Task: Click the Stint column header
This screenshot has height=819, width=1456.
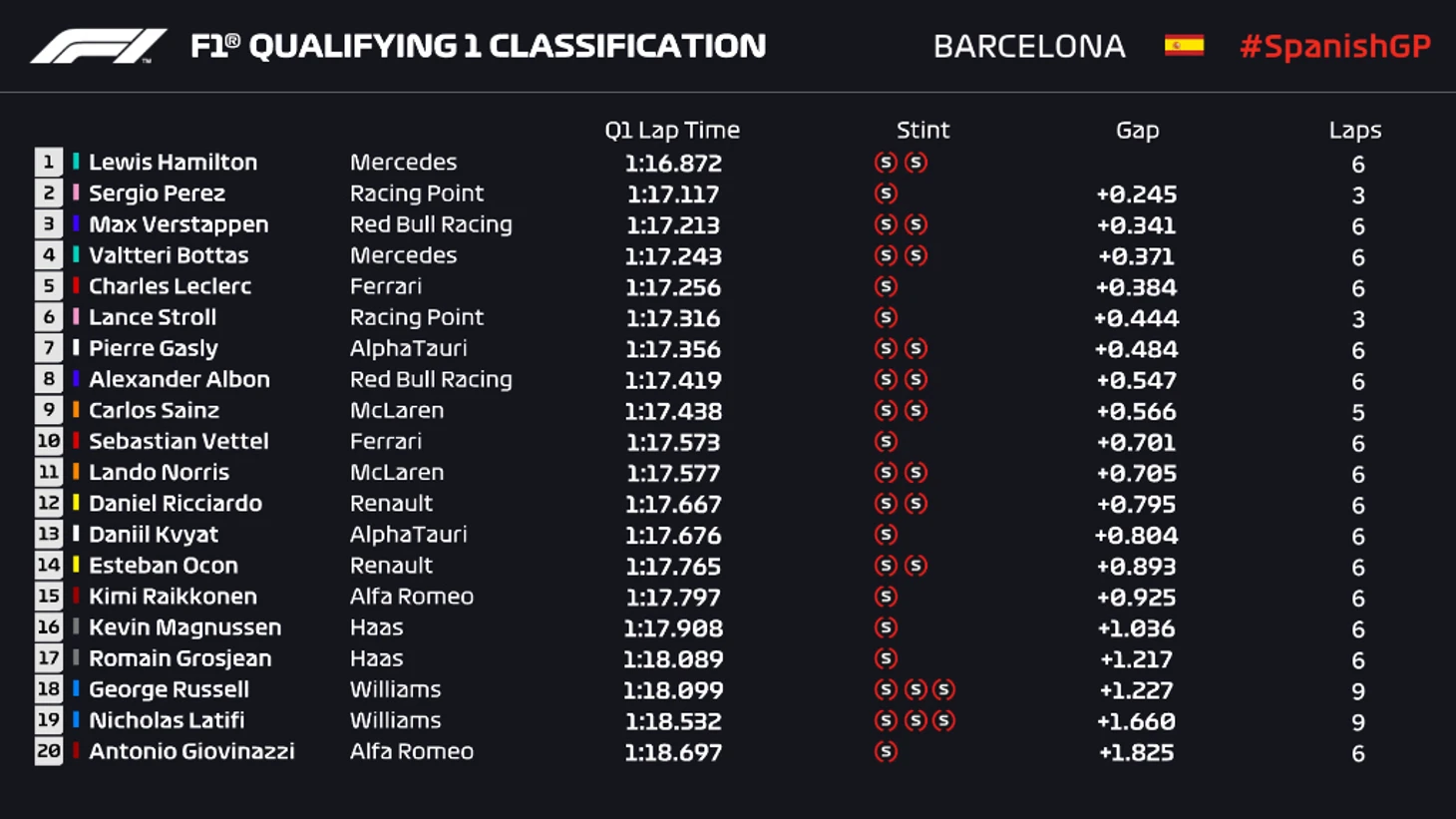Action: coord(922,130)
